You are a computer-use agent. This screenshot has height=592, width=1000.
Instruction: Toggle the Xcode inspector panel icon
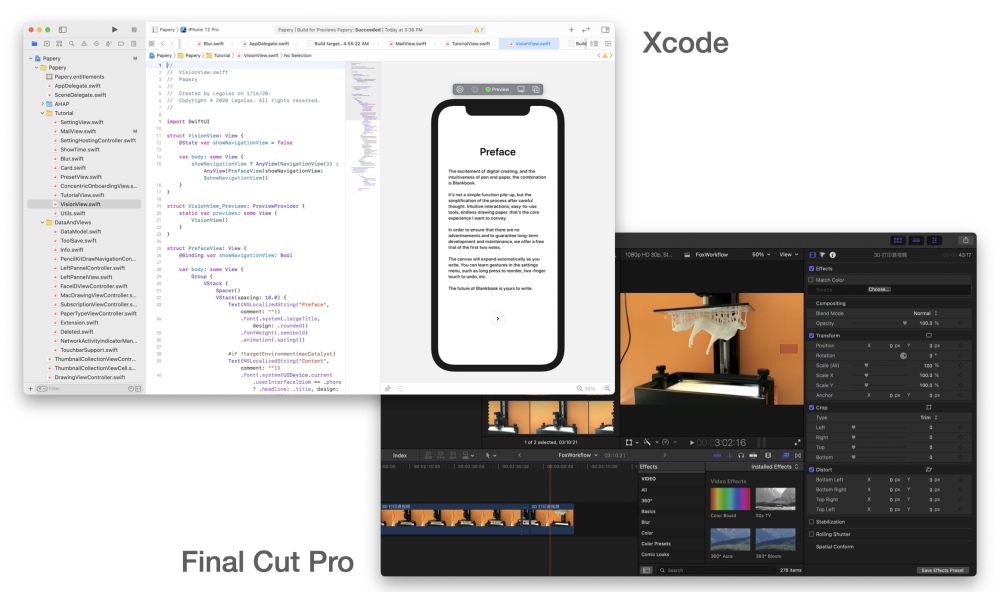pos(605,29)
